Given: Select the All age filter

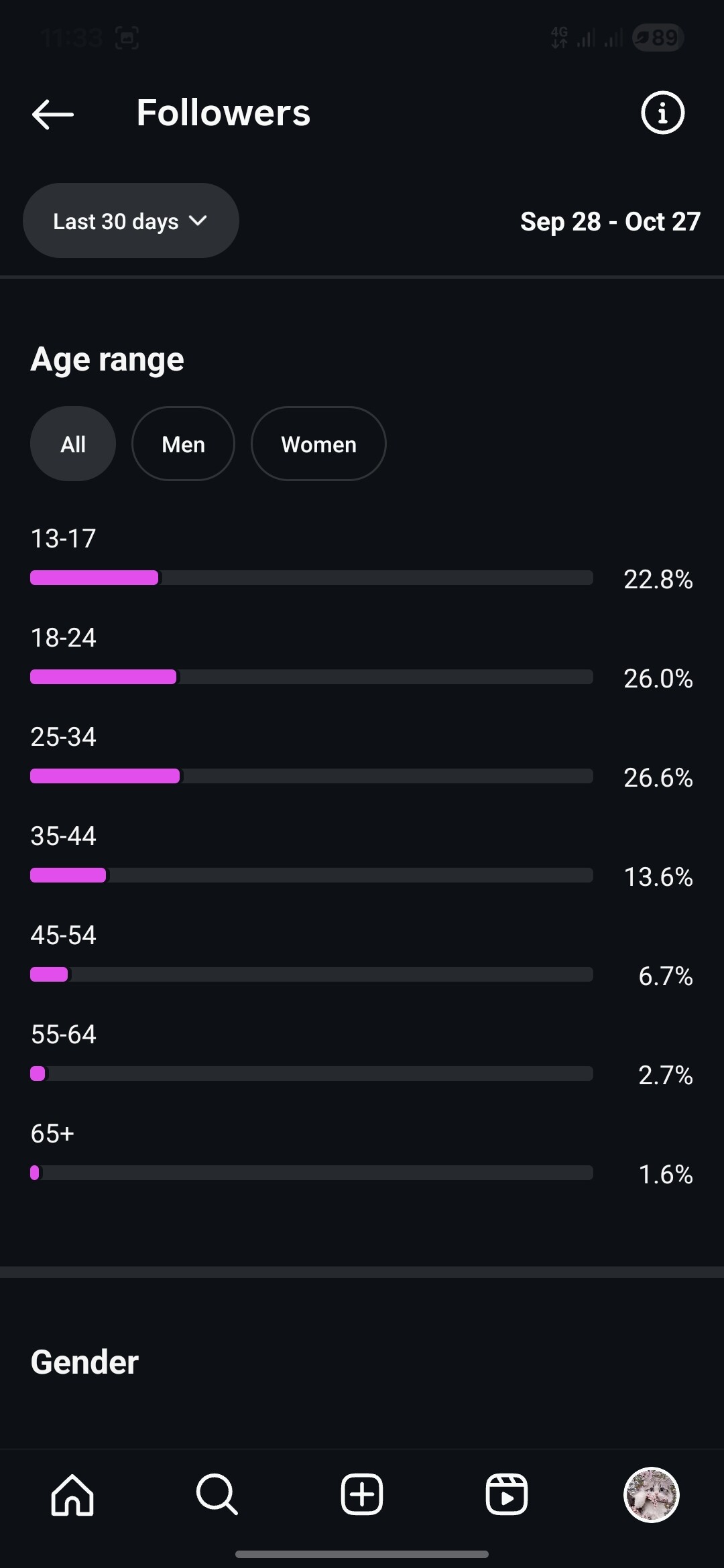Looking at the screenshot, I should (x=73, y=444).
